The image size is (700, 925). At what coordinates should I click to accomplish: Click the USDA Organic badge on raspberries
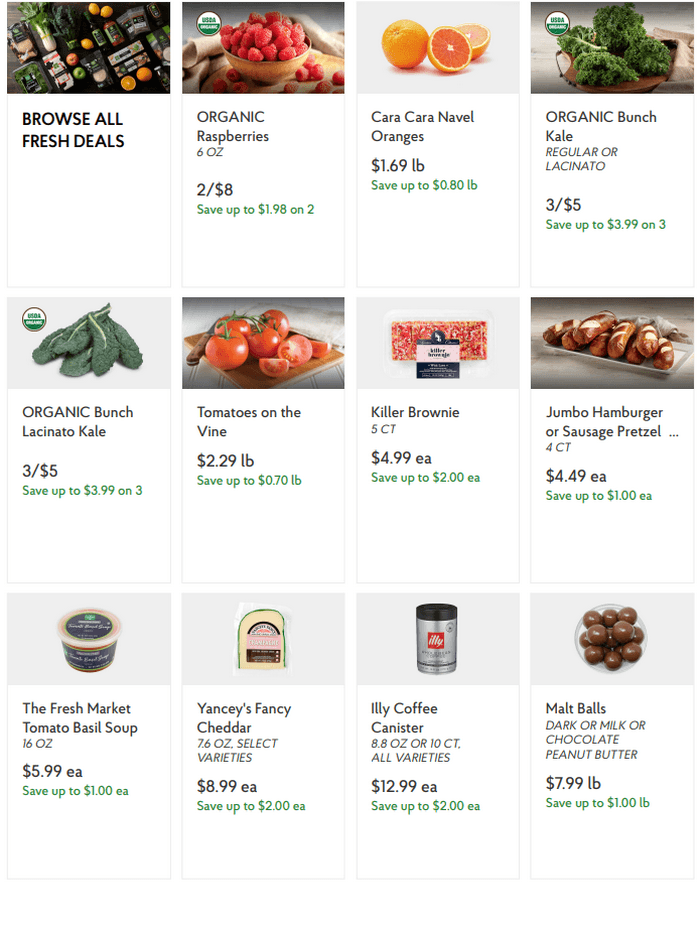pyautogui.click(x=209, y=24)
